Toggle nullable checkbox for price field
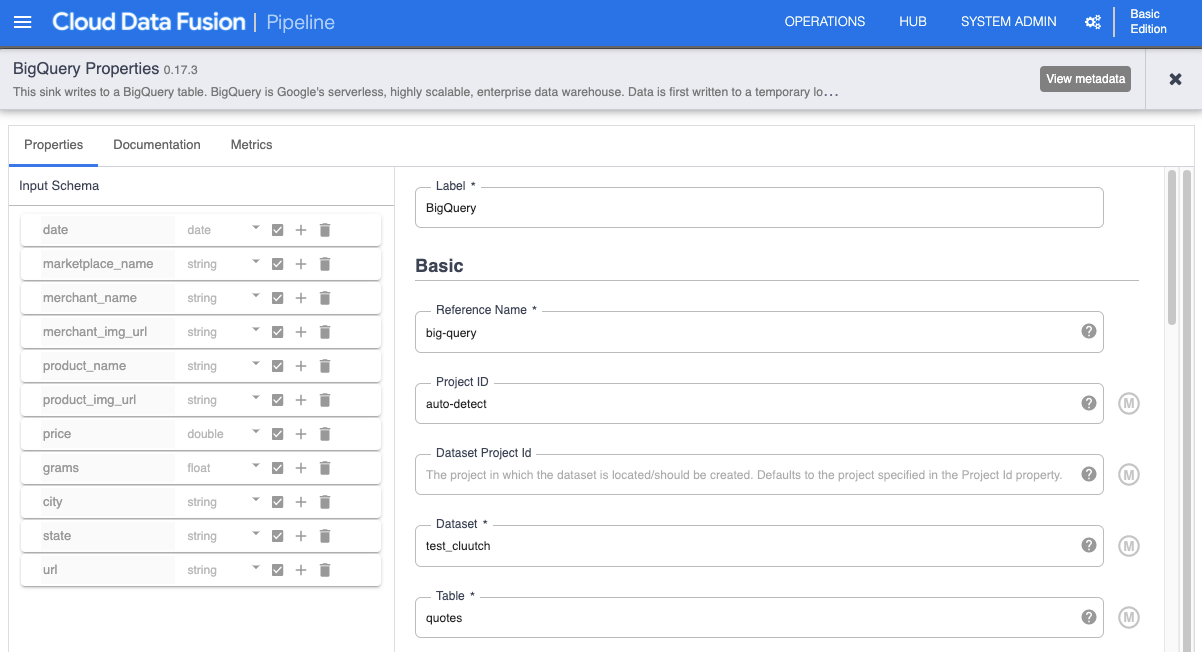1202x652 pixels. (x=278, y=434)
